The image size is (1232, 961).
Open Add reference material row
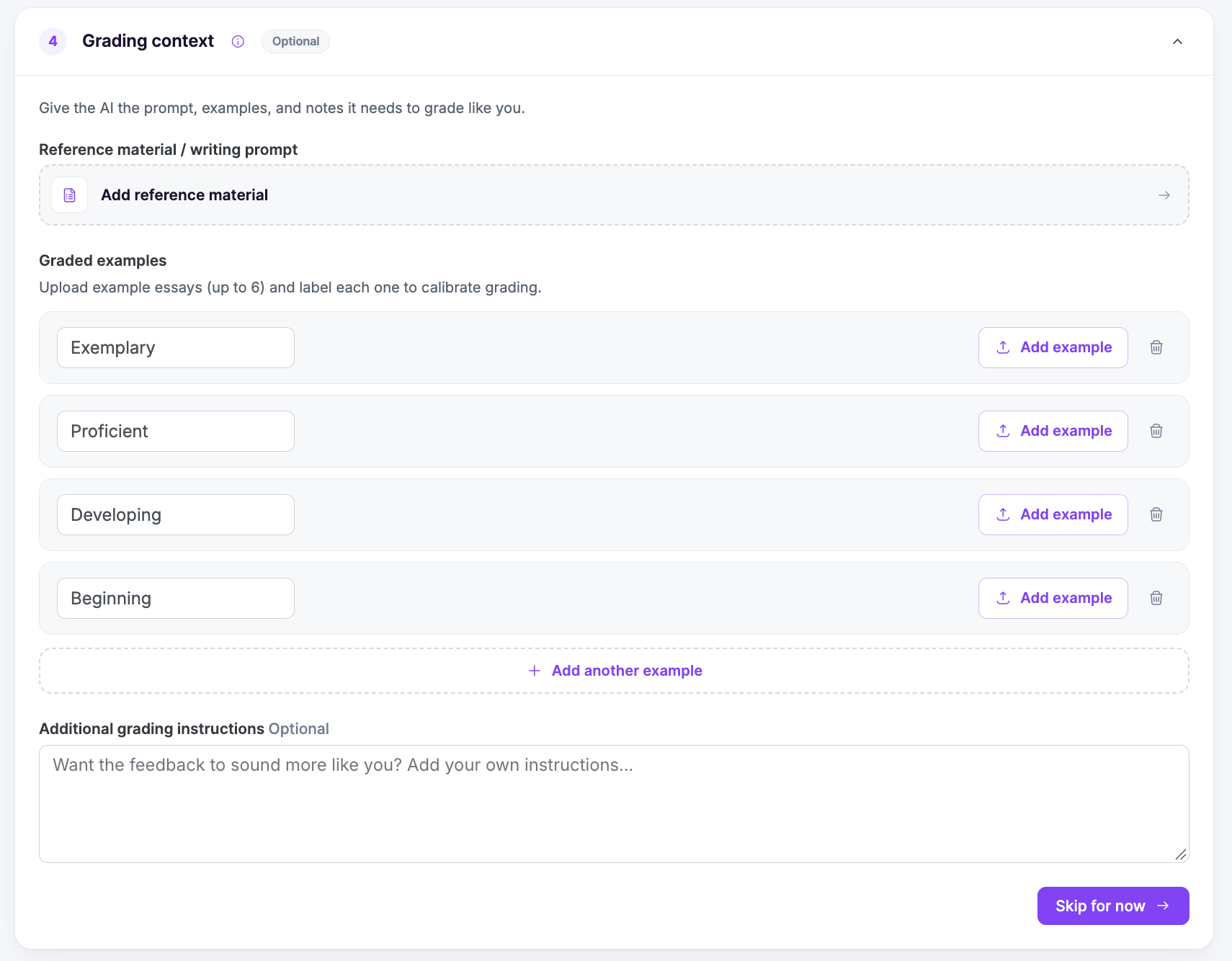point(614,195)
